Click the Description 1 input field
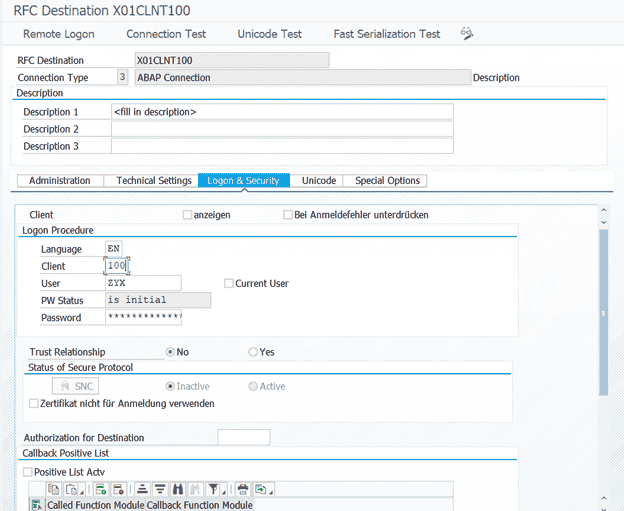624x511 pixels. 282,112
